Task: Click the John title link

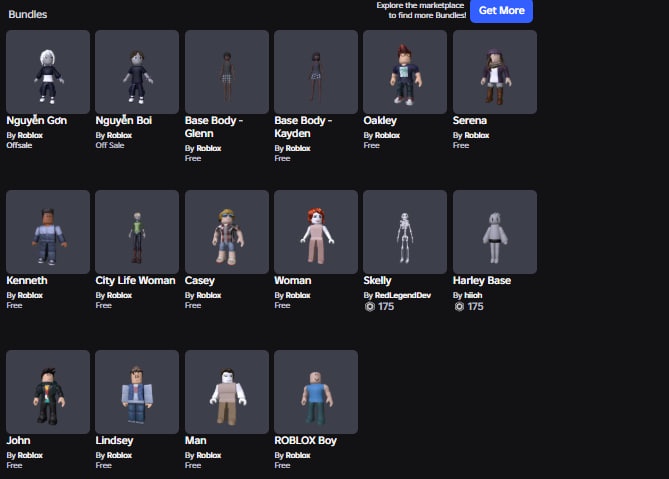Action: pos(18,440)
